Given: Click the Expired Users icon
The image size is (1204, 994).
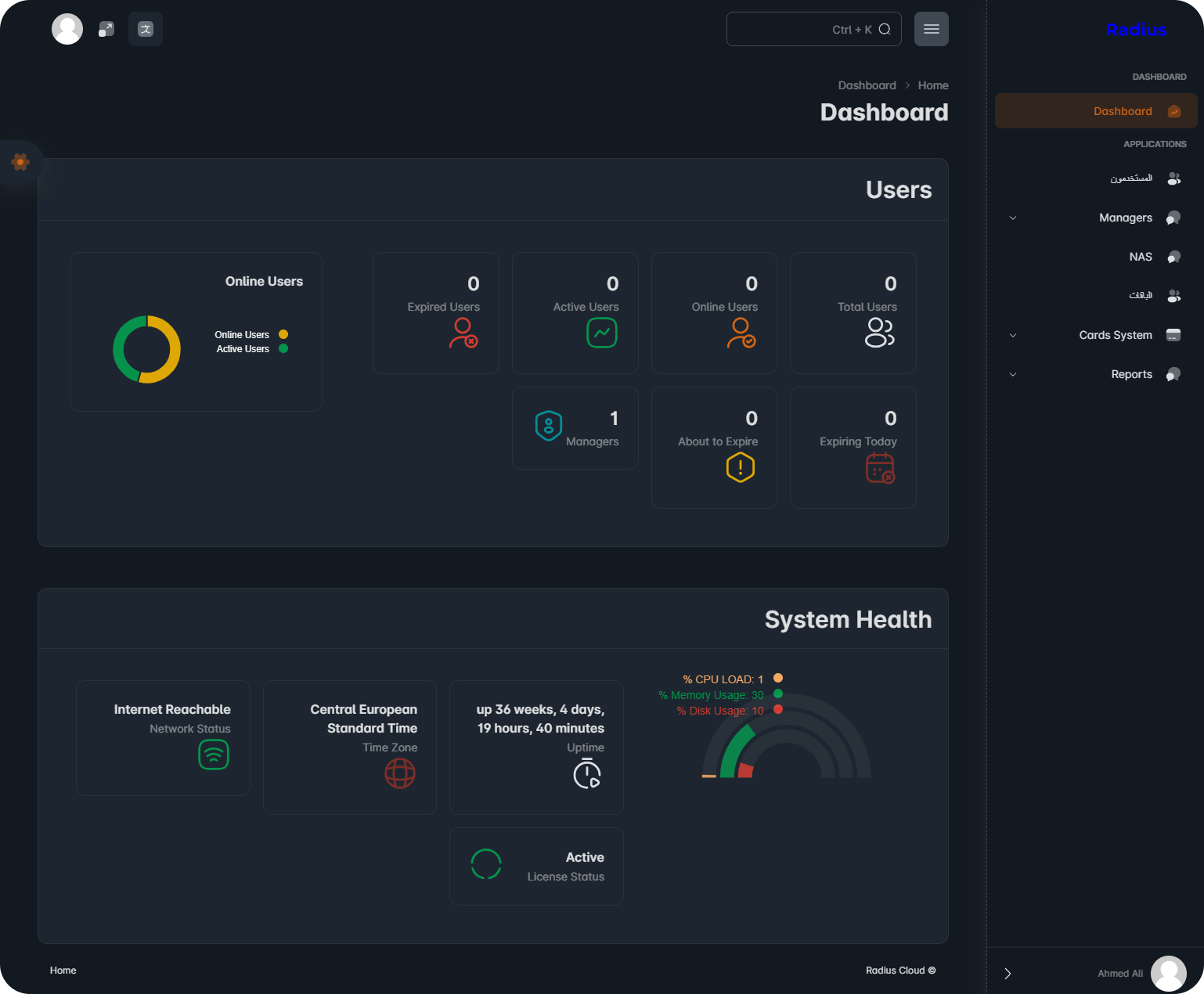Looking at the screenshot, I should click(463, 333).
